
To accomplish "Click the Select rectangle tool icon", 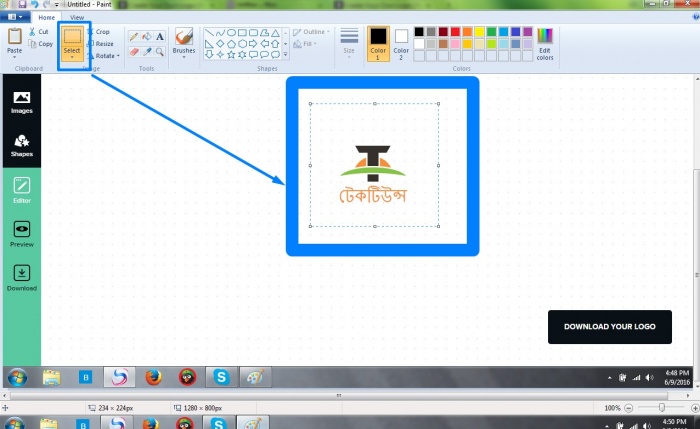I will click(72, 37).
